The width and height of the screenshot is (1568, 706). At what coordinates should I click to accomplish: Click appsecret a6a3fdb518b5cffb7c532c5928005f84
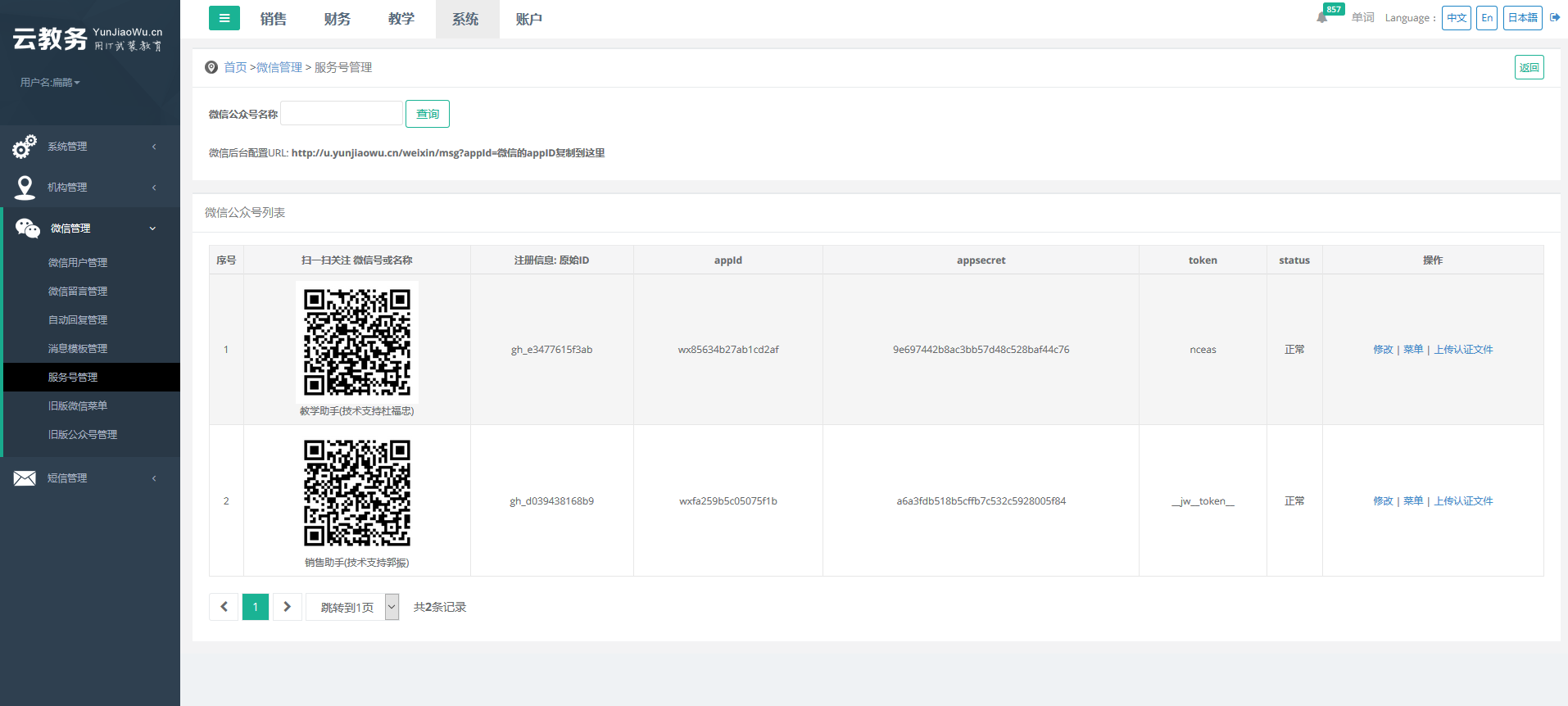pos(981,501)
